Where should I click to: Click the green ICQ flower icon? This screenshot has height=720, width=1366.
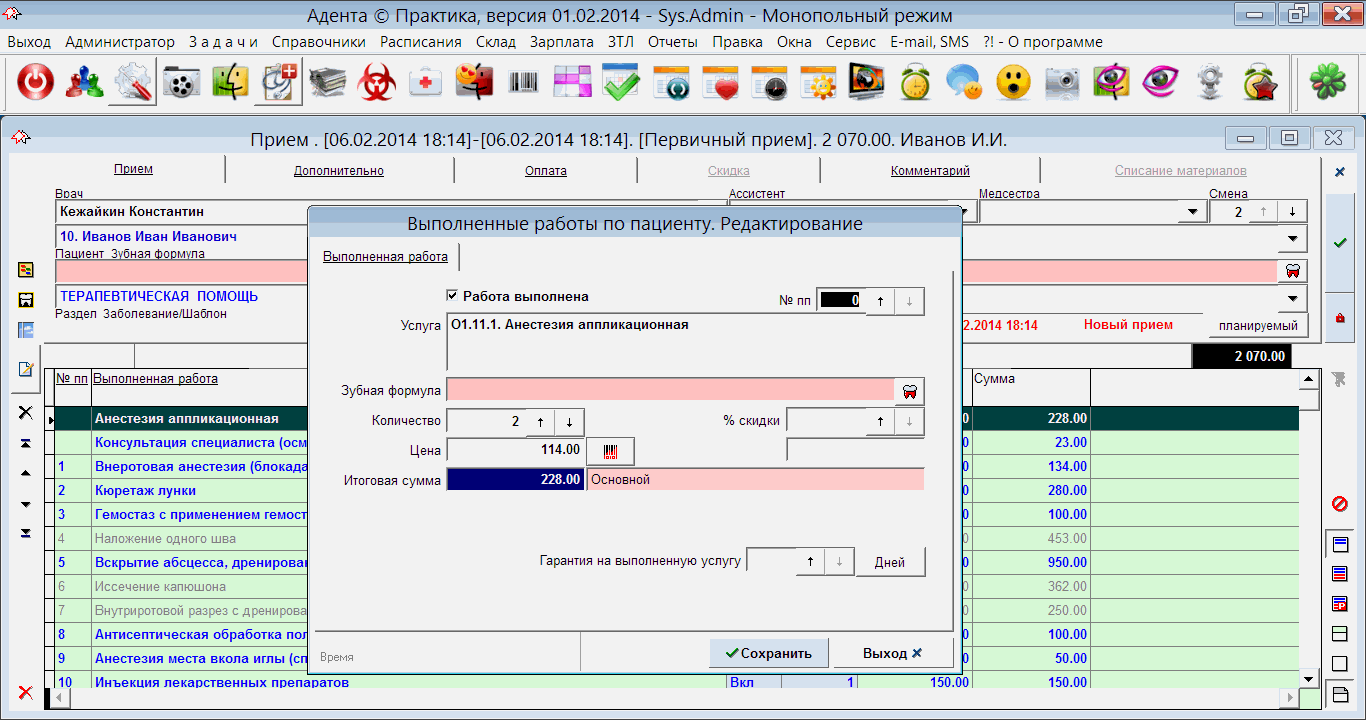coord(1328,82)
